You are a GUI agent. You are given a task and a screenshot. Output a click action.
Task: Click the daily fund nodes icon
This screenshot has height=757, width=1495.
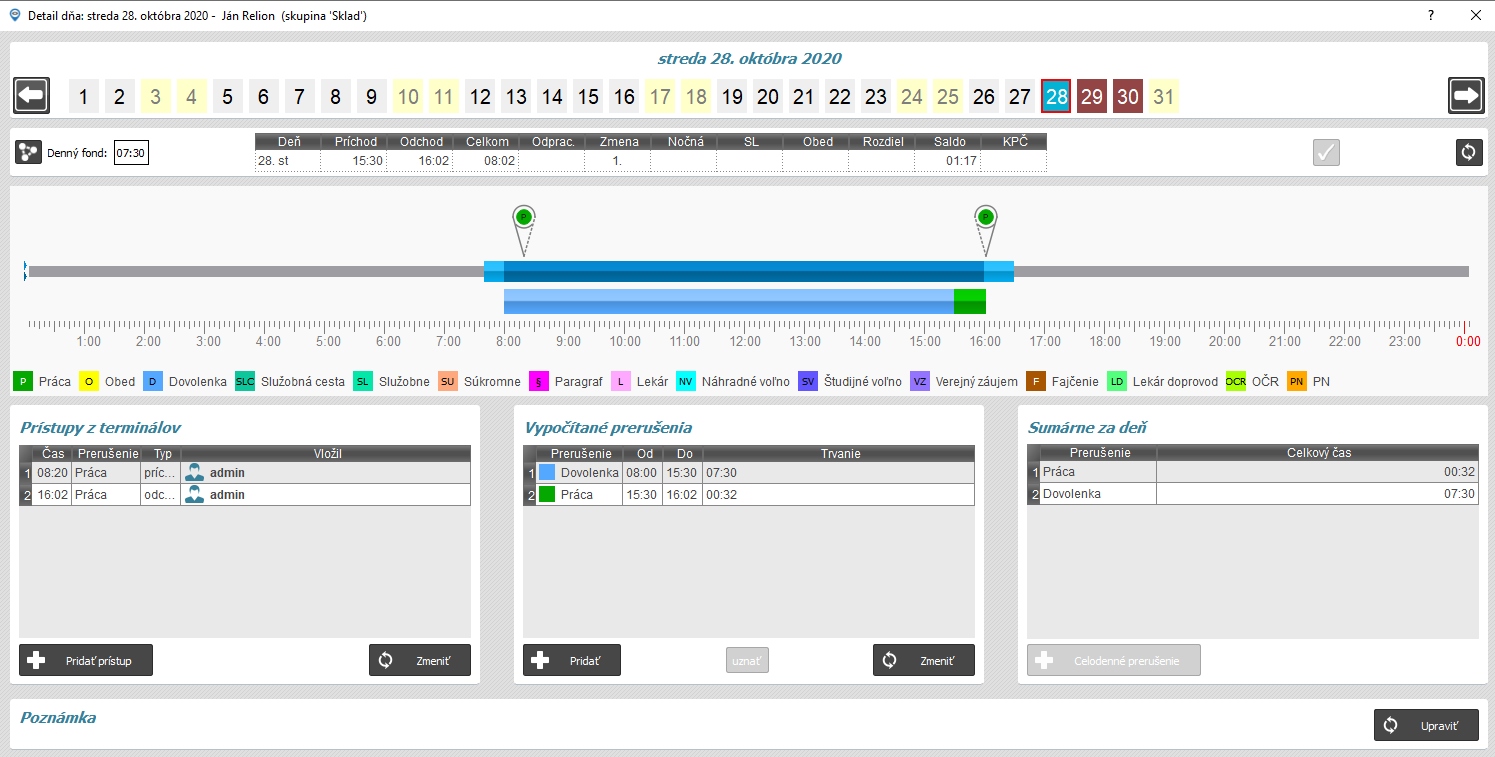point(29,153)
